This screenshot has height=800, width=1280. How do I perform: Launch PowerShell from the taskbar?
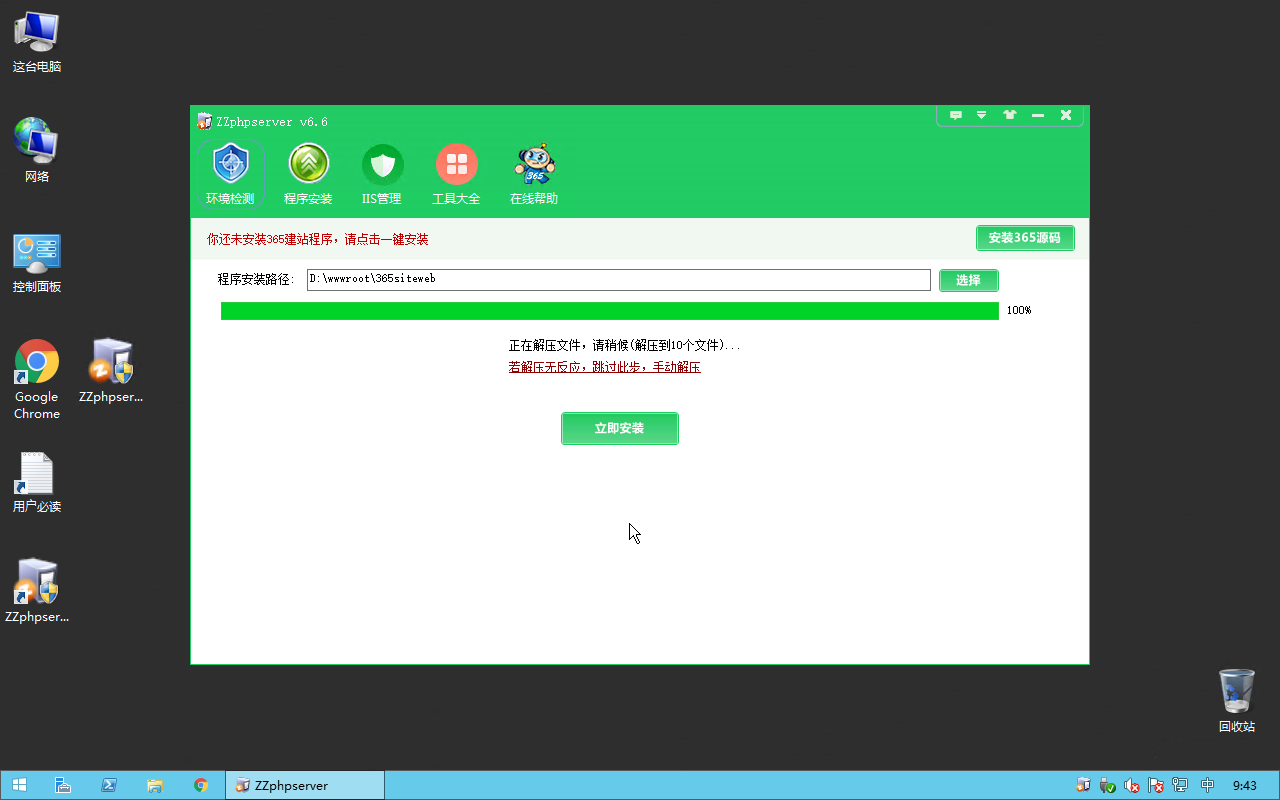[109, 785]
